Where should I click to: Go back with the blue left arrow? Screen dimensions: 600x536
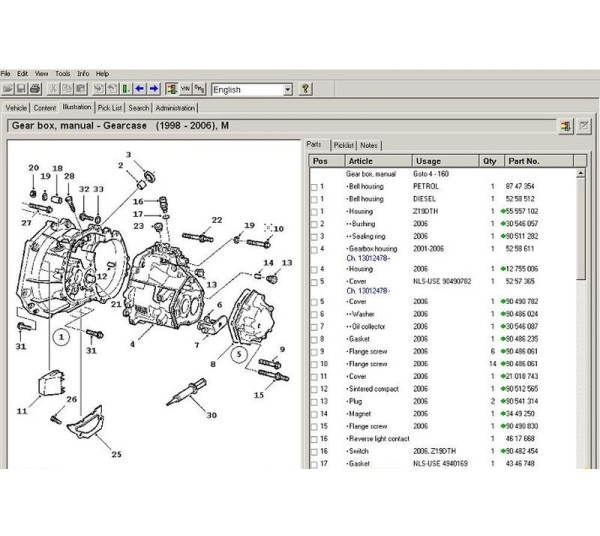pyautogui.click(x=140, y=89)
